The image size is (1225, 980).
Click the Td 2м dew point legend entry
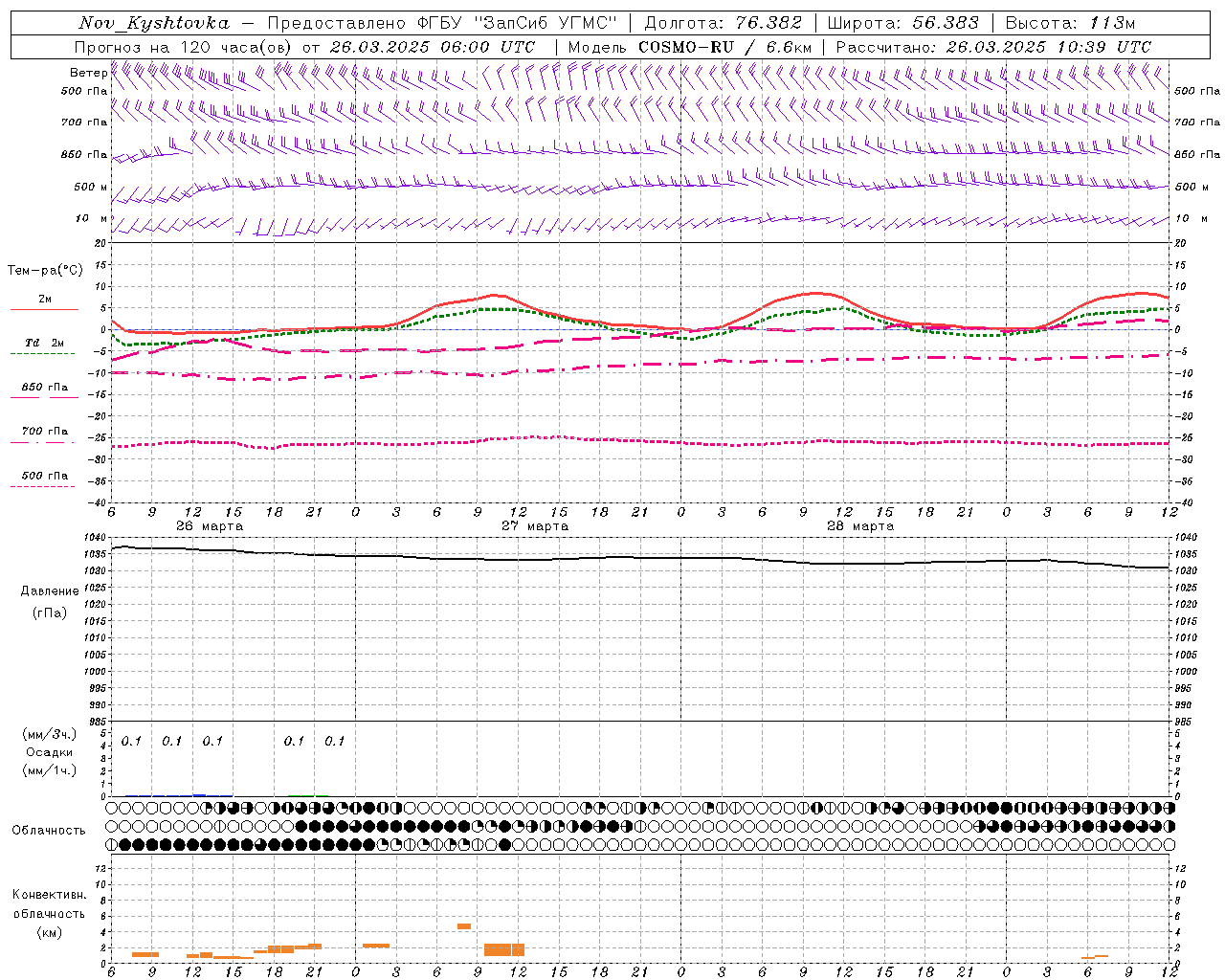pos(44,343)
